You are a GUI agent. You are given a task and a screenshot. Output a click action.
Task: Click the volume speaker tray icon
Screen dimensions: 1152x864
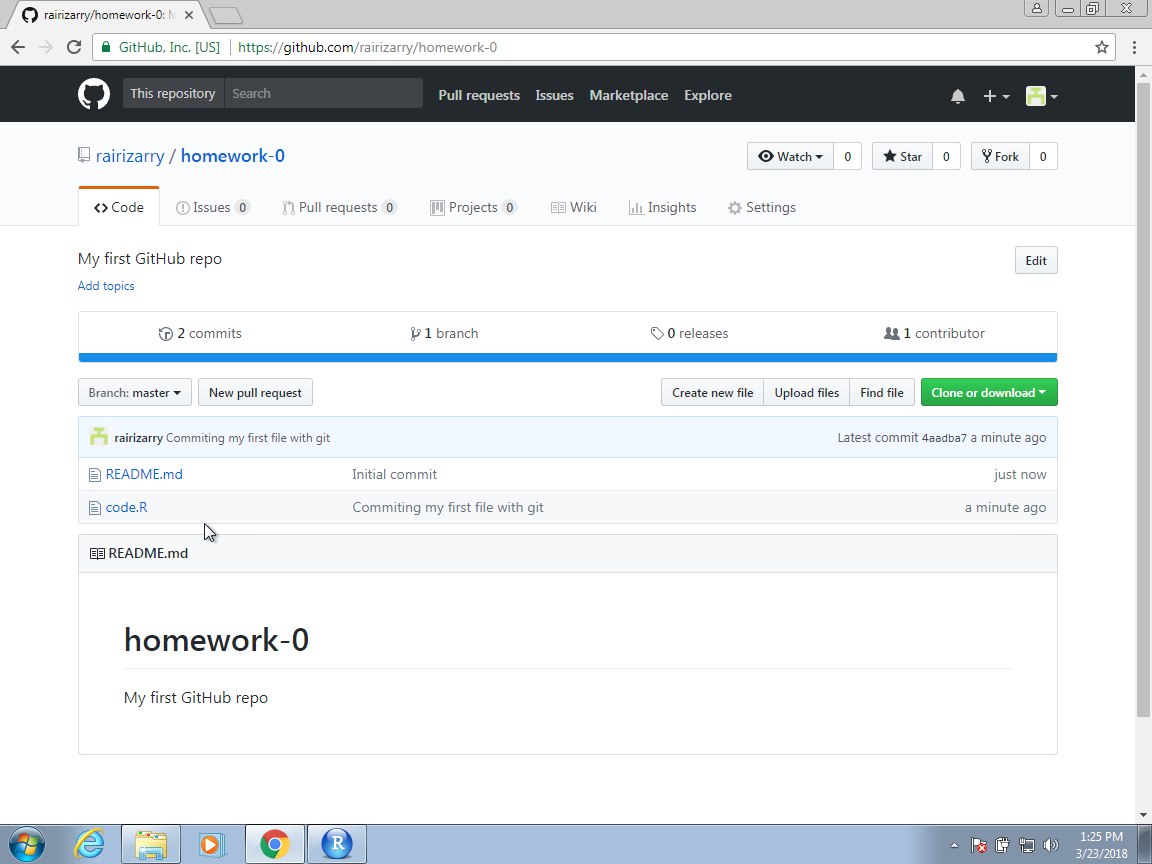[x=1051, y=845]
